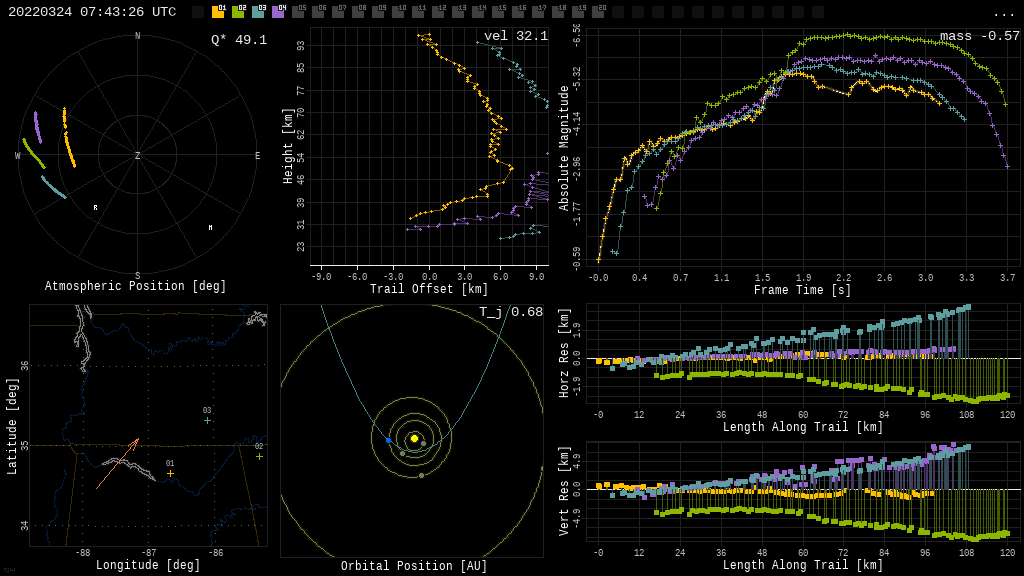
Task: Toggle the green camera 02 square
Action: (x=238, y=12)
